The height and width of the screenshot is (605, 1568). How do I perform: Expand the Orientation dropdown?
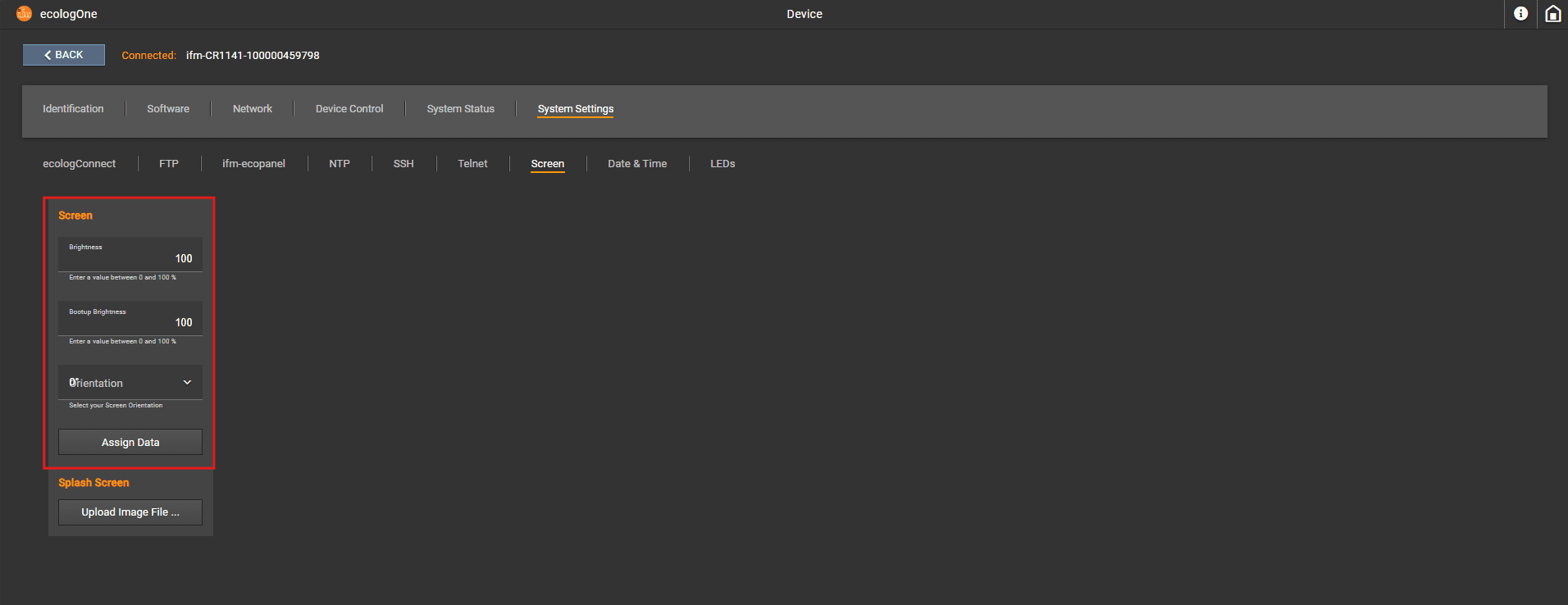130,383
